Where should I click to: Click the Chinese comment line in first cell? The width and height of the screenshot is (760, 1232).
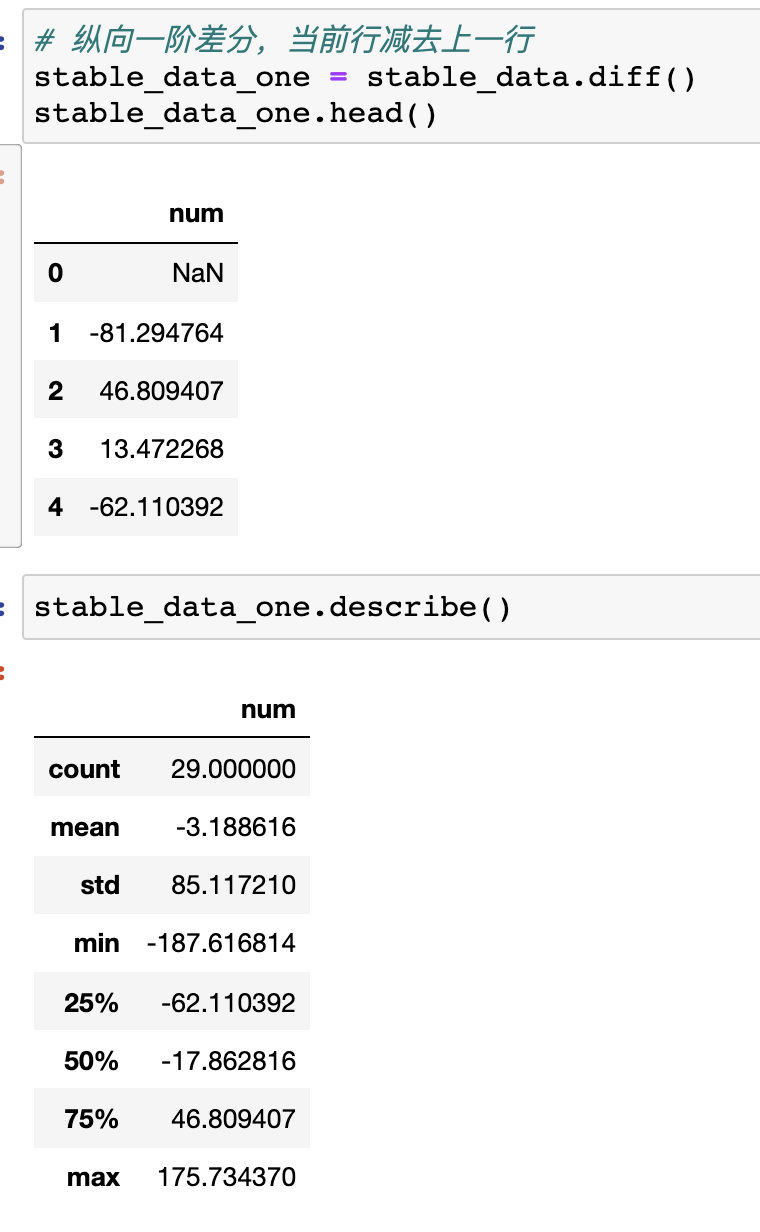coord(284,41)
